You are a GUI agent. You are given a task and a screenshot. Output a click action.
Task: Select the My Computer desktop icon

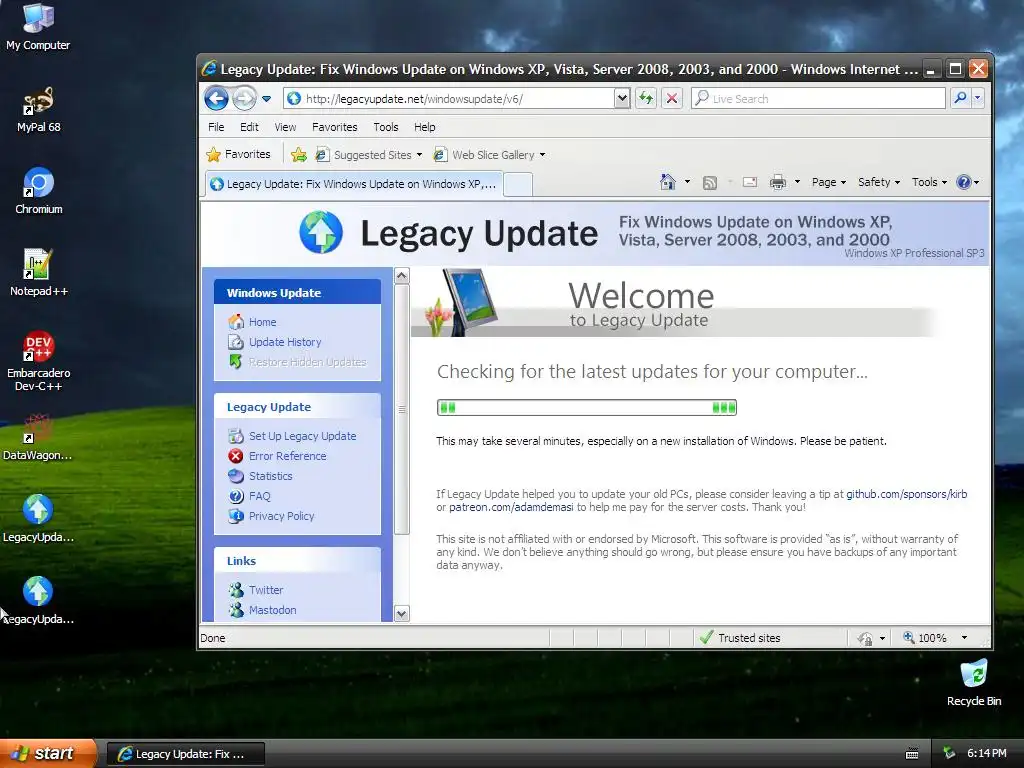[x=38, y=27]
